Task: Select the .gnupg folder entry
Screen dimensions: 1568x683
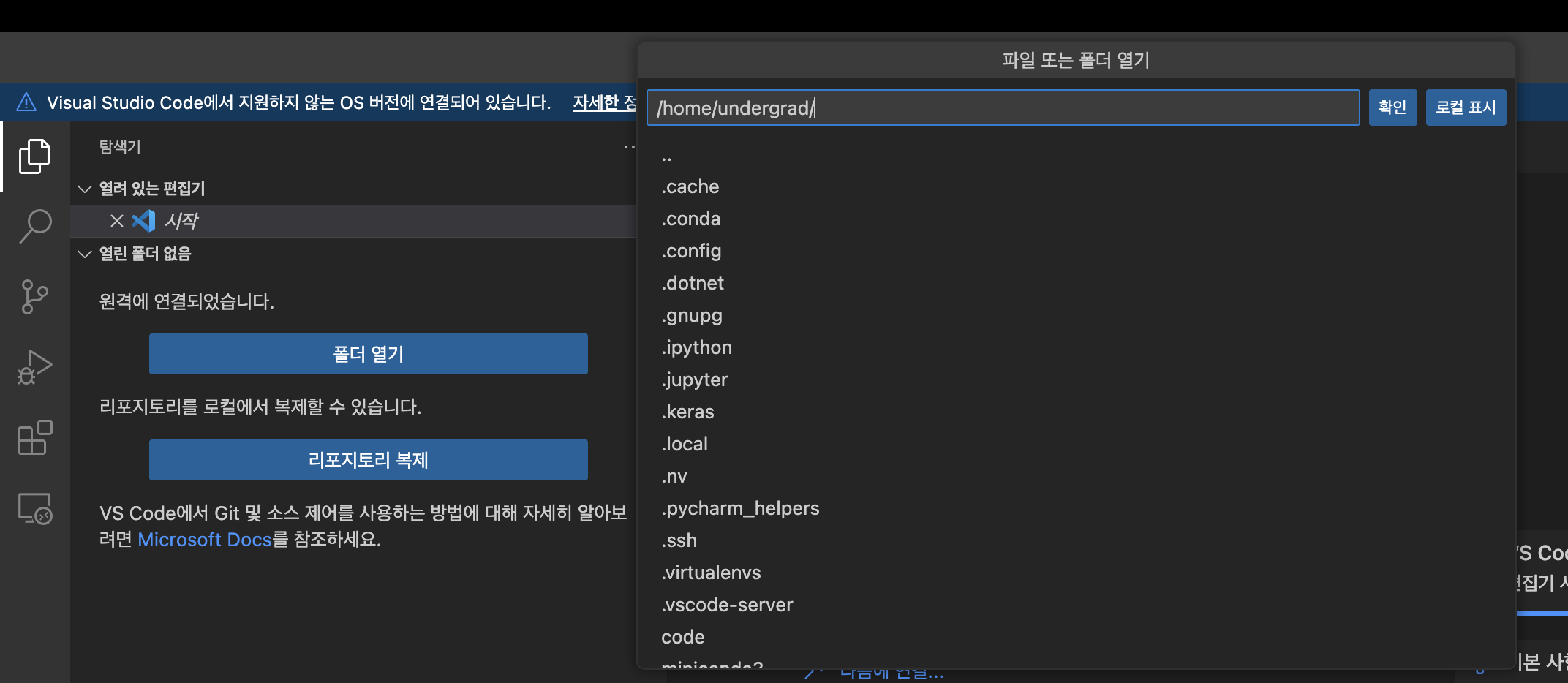Action: [x=1076, y=316]
